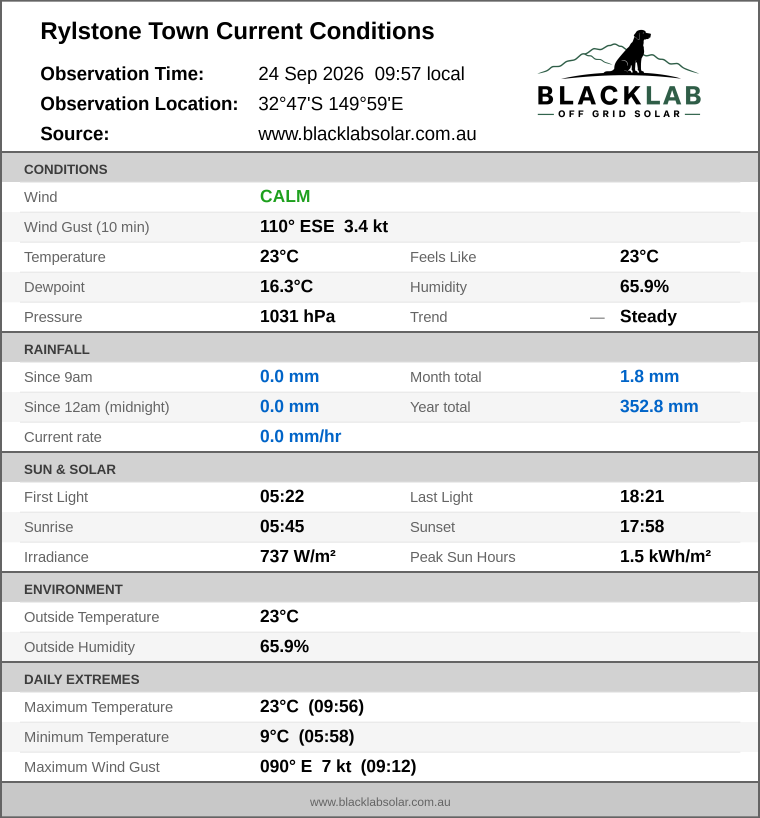The height and width of the screenshot is (818, 760).
Task: Click the Since 9am rainfall value 0.0 mm
Action: (289, 377)
